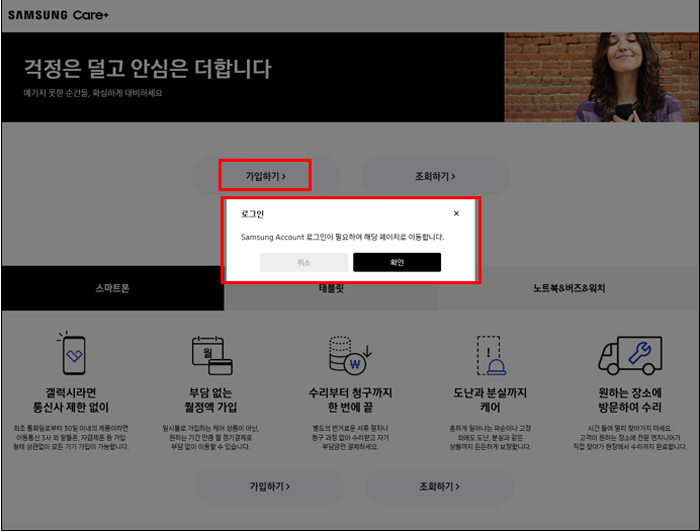700x531 pixels.
Task: Select the 스마트폰 tab
Action: pyautogui.click(x=112, y=288)
